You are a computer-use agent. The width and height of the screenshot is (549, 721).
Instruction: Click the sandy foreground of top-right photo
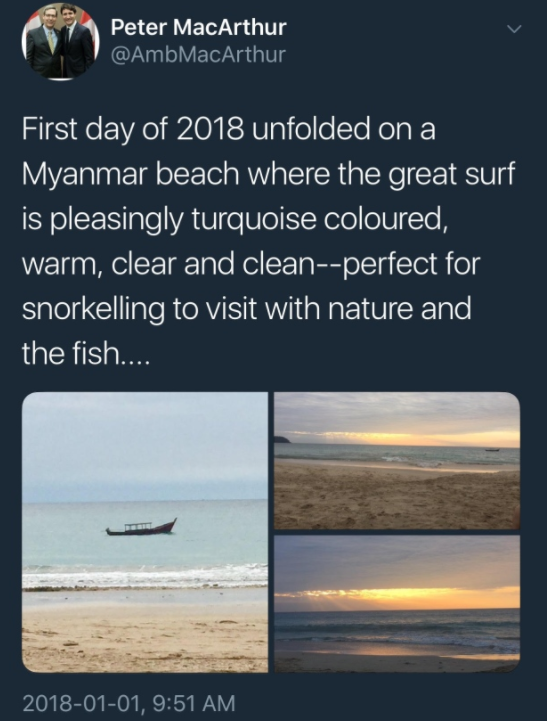pos(397,499)
